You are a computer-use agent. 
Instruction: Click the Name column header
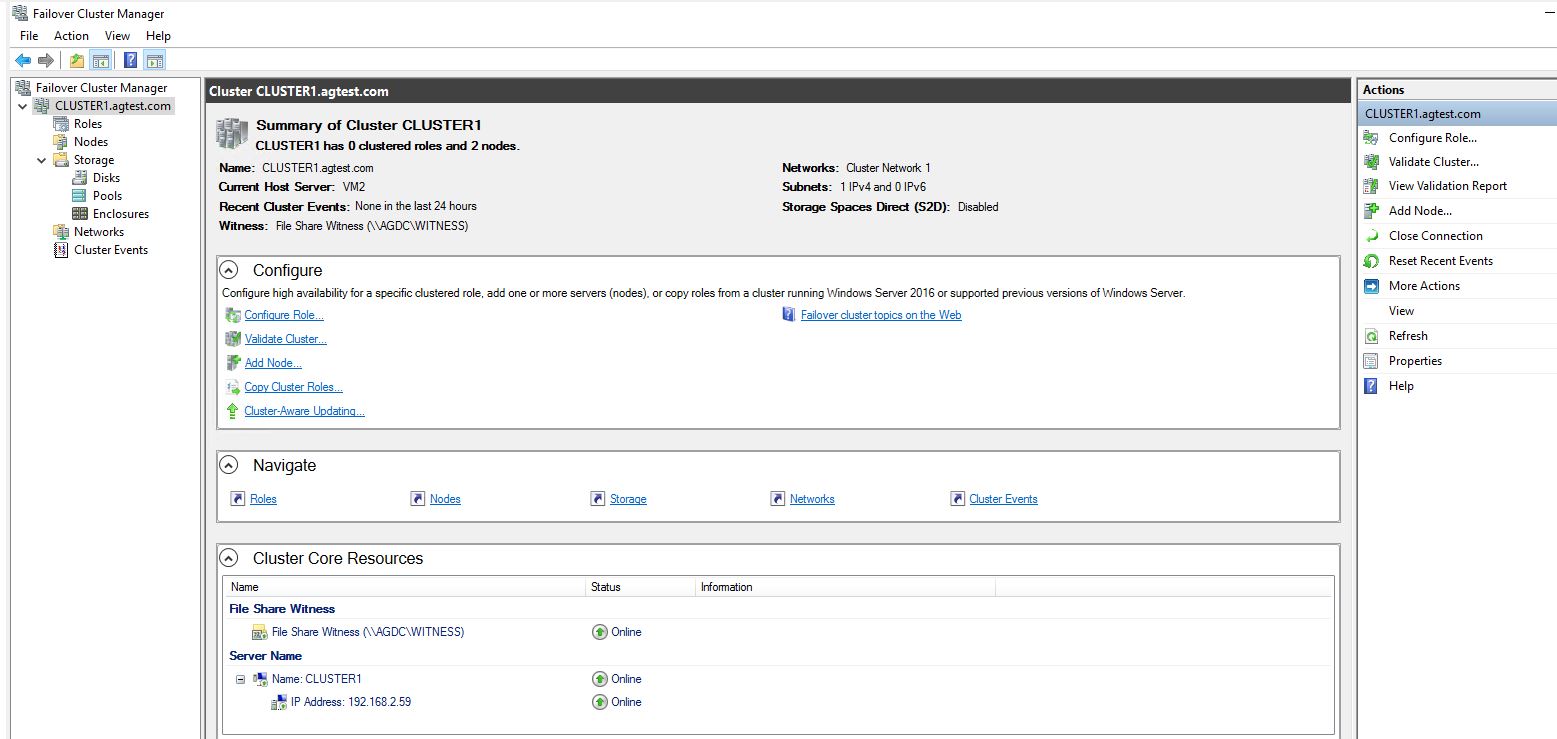tap(405, 587)
